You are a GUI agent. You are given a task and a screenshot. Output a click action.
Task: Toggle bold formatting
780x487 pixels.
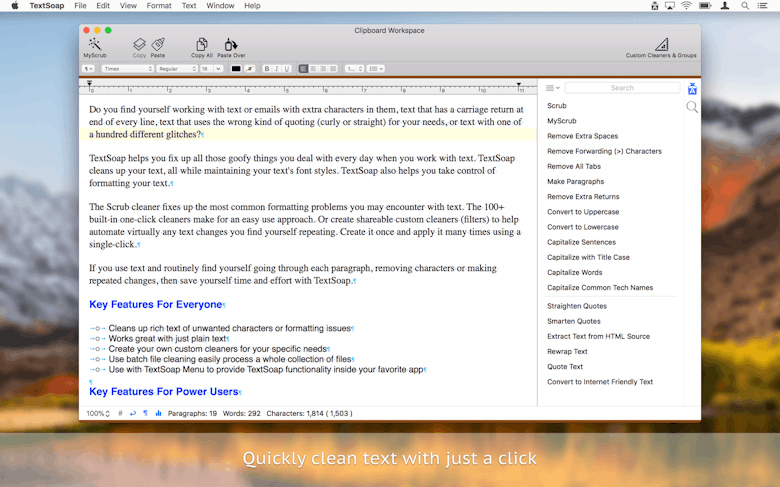267,69
